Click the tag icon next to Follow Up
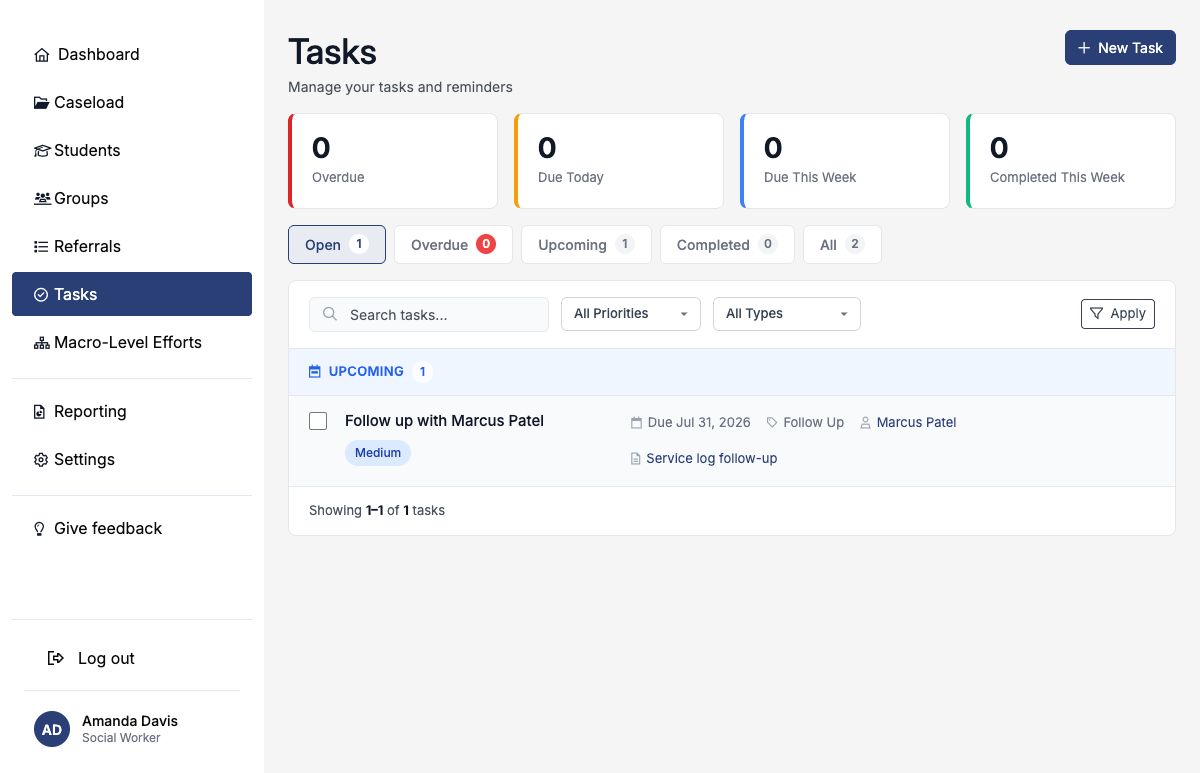 (772, 423)
